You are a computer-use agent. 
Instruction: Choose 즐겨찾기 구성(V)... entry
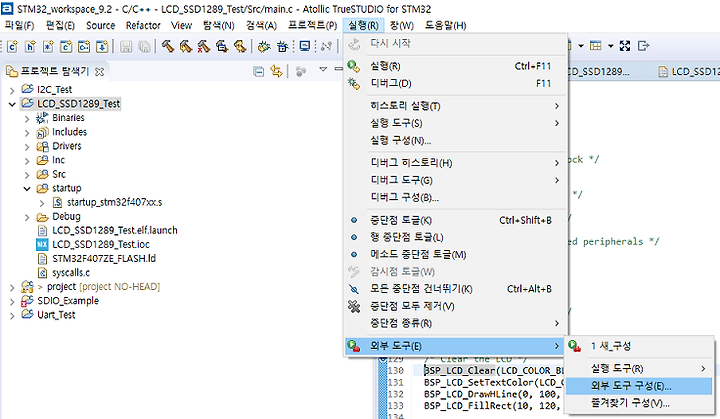(x=639, y=403)
